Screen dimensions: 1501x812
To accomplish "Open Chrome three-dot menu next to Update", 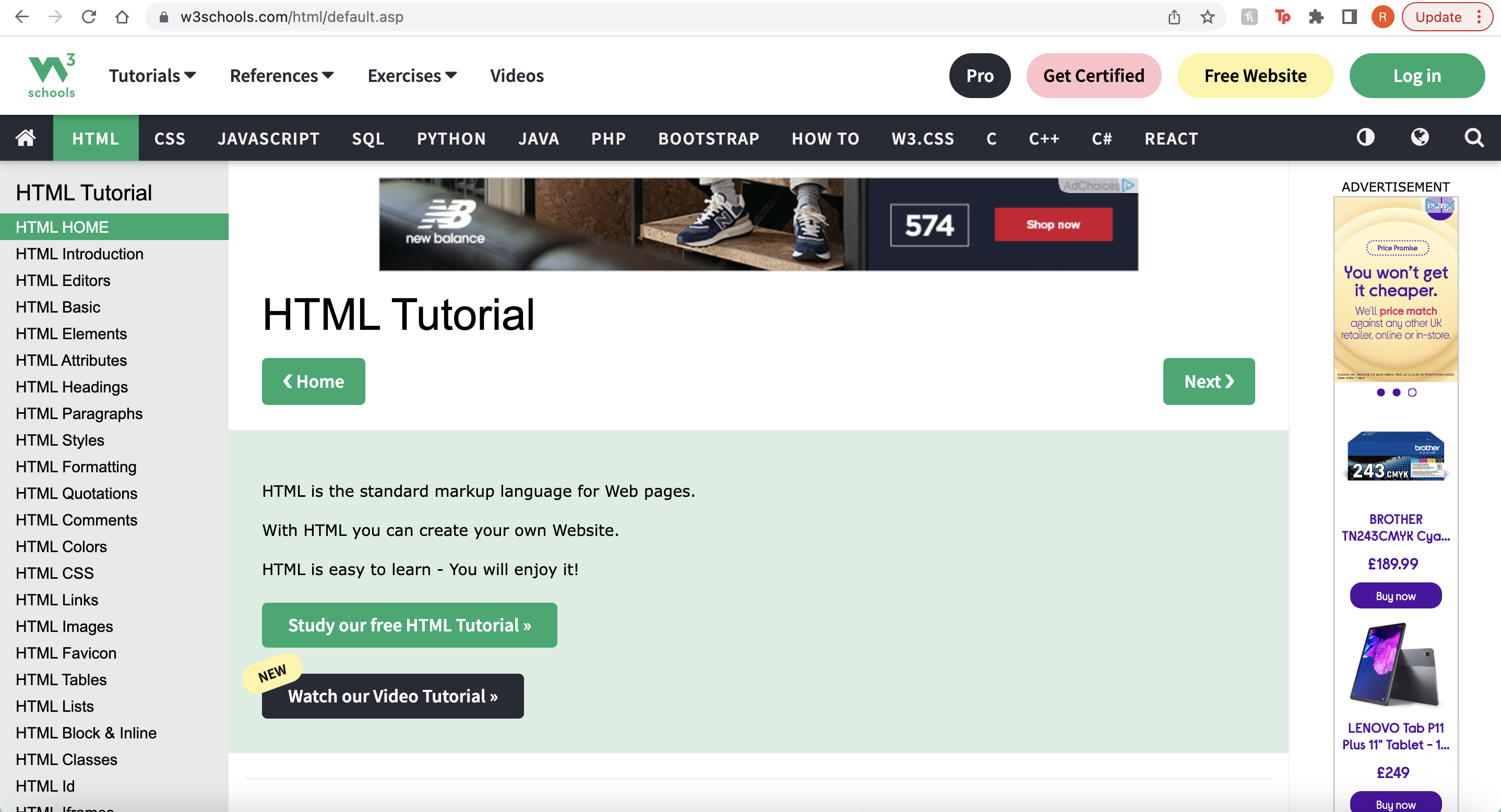I will pyautogui.click(x=1479, y=17).
